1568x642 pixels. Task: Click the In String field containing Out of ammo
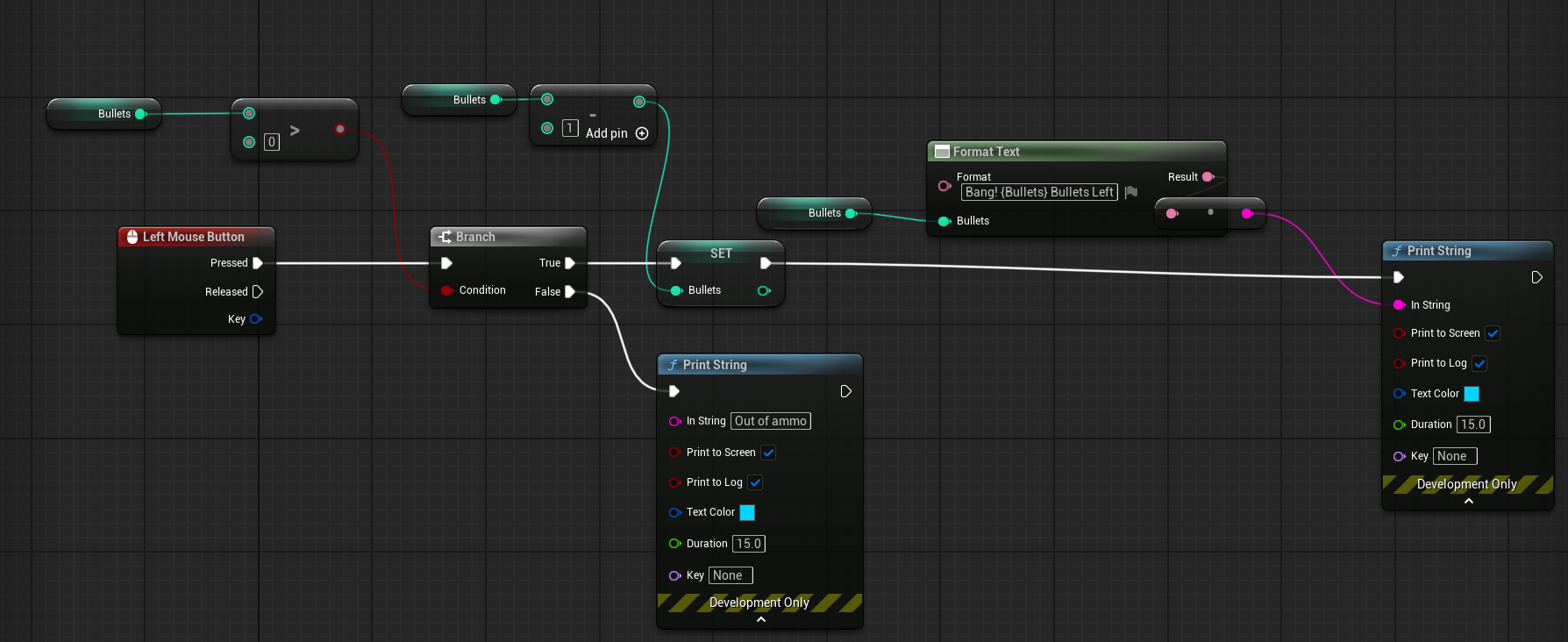[x=771, y=421]
